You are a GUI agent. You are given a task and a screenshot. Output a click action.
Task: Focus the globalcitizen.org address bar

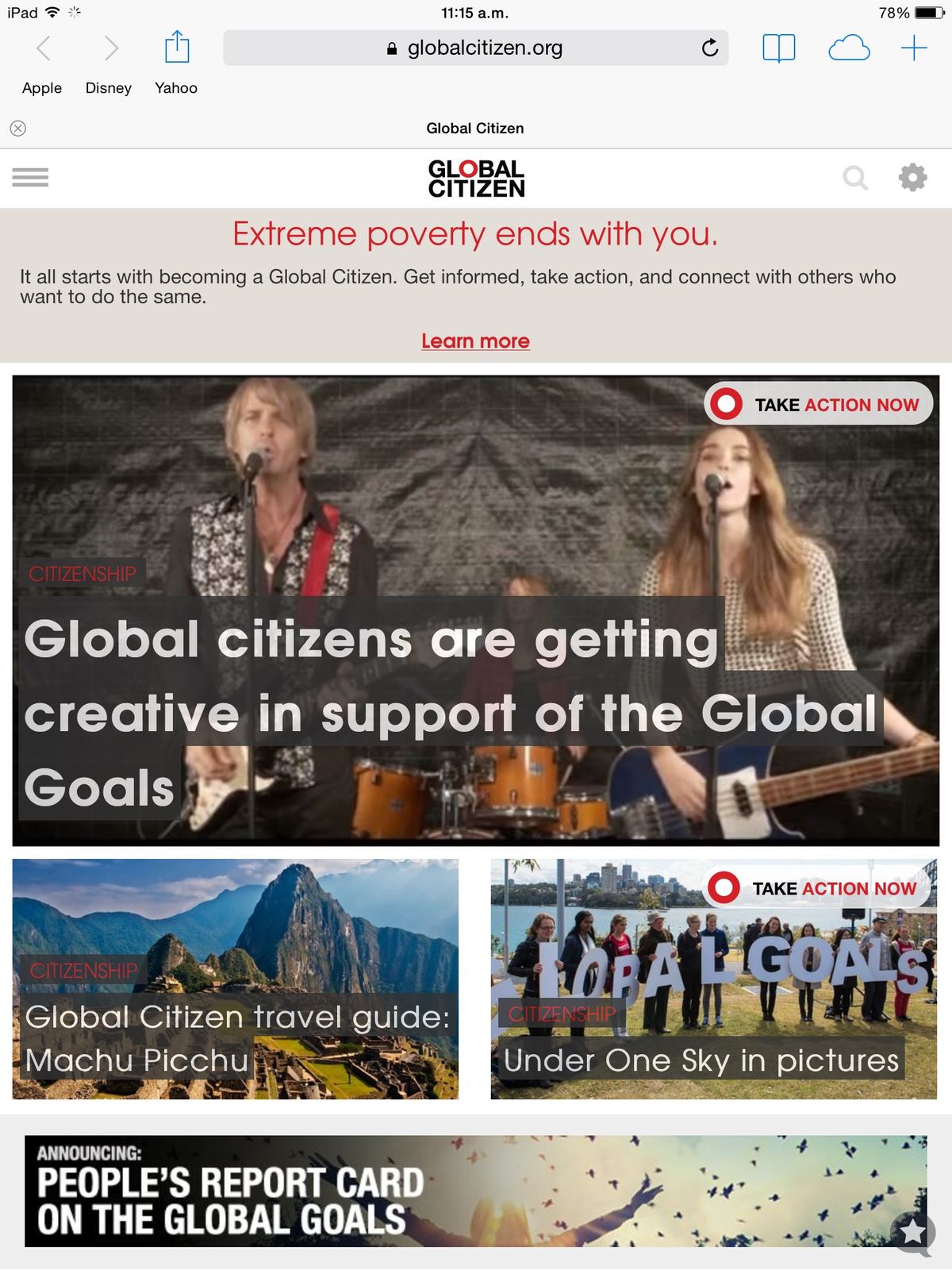476,48
